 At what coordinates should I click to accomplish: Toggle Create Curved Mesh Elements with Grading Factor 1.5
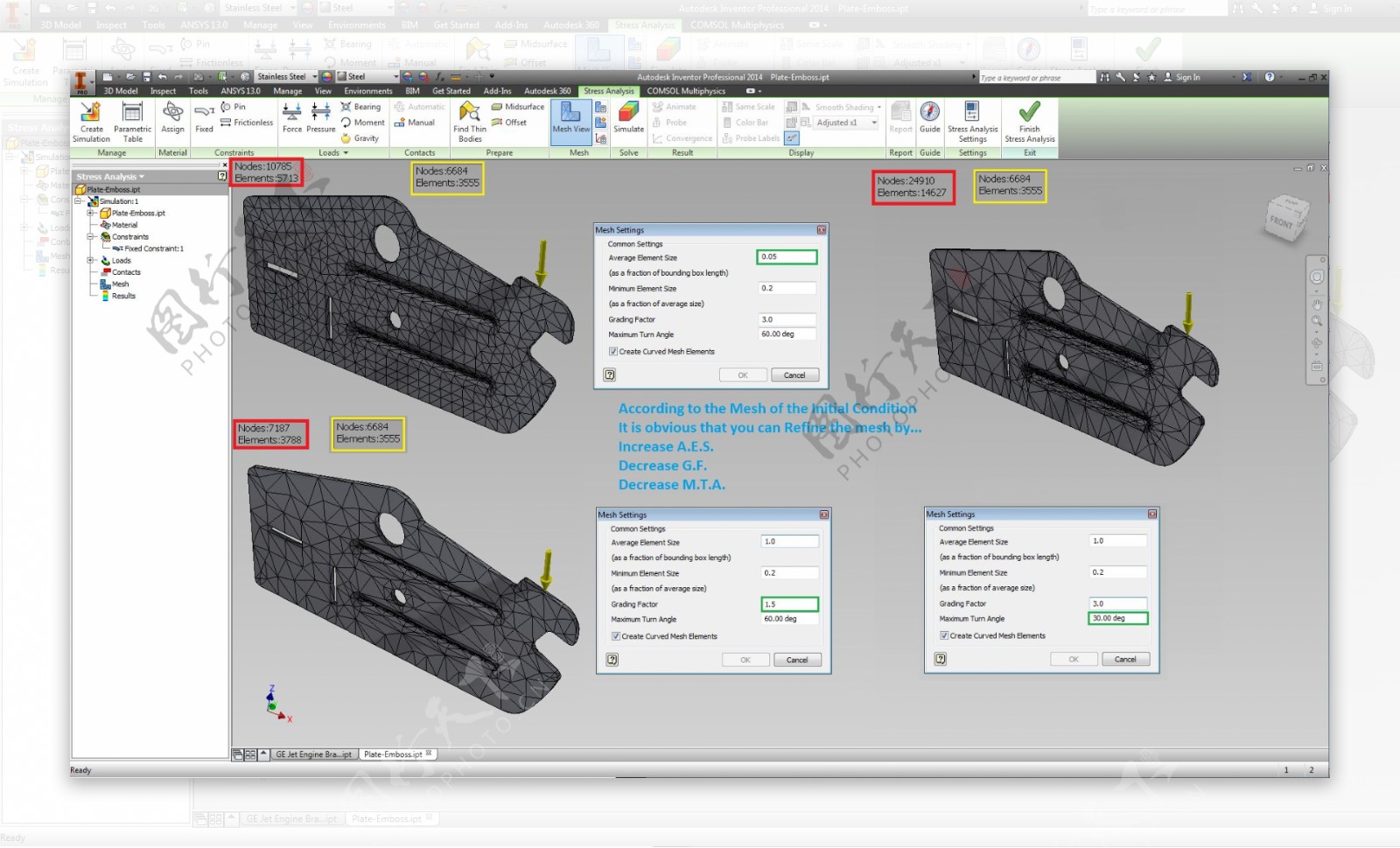point(616,636)
